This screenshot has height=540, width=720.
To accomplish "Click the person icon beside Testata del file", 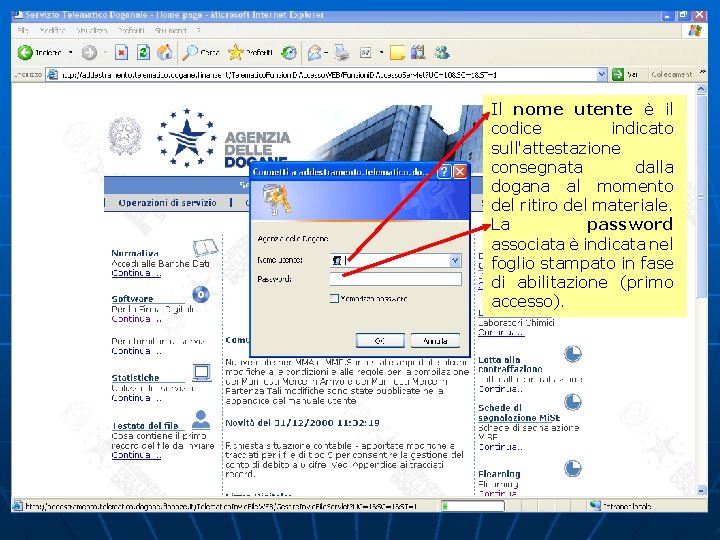I will pyautogui.click(x=201, y=419).
